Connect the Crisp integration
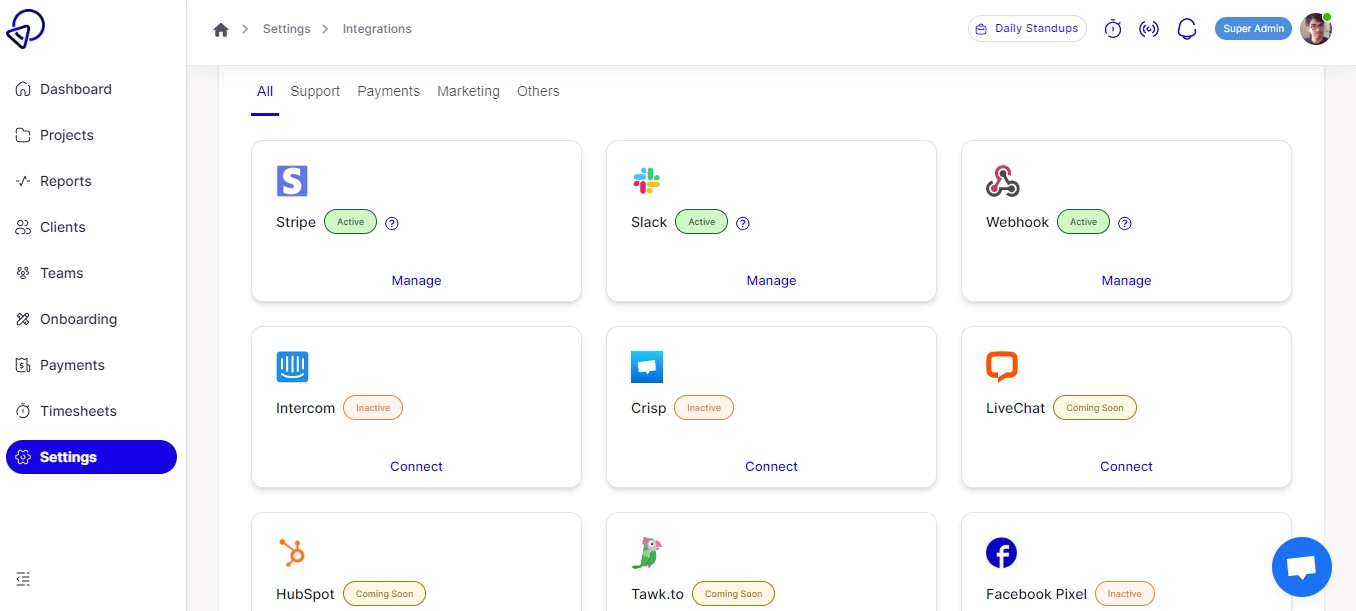 (x=771, y=467)
